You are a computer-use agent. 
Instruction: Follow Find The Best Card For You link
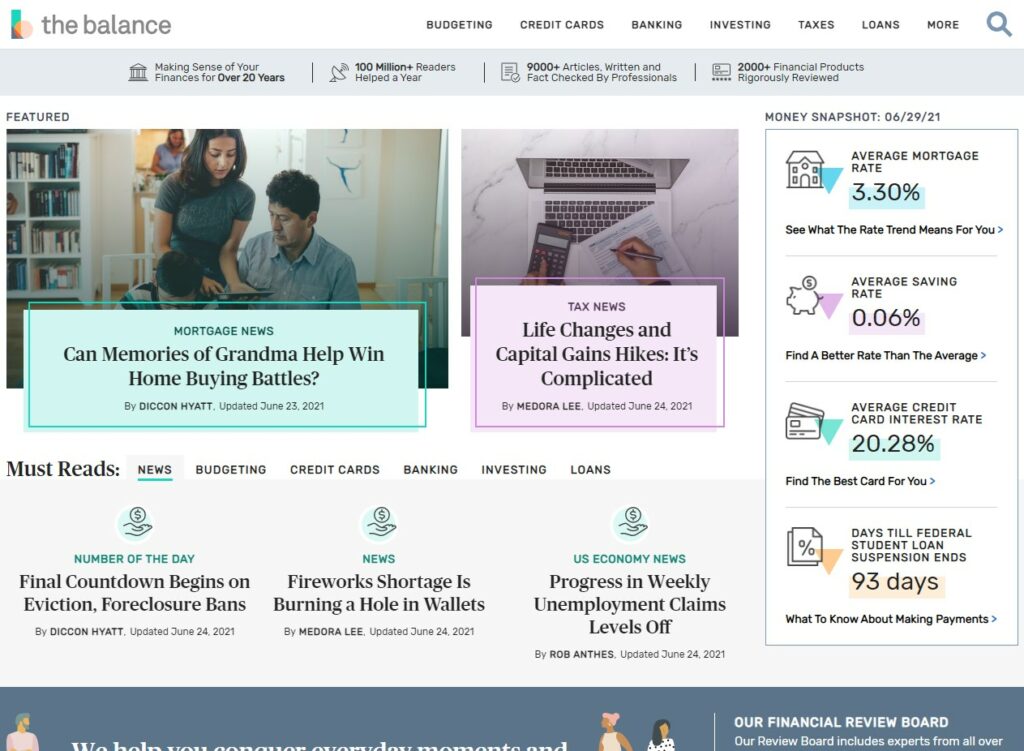pyautogui.click(x=860, y=481)
